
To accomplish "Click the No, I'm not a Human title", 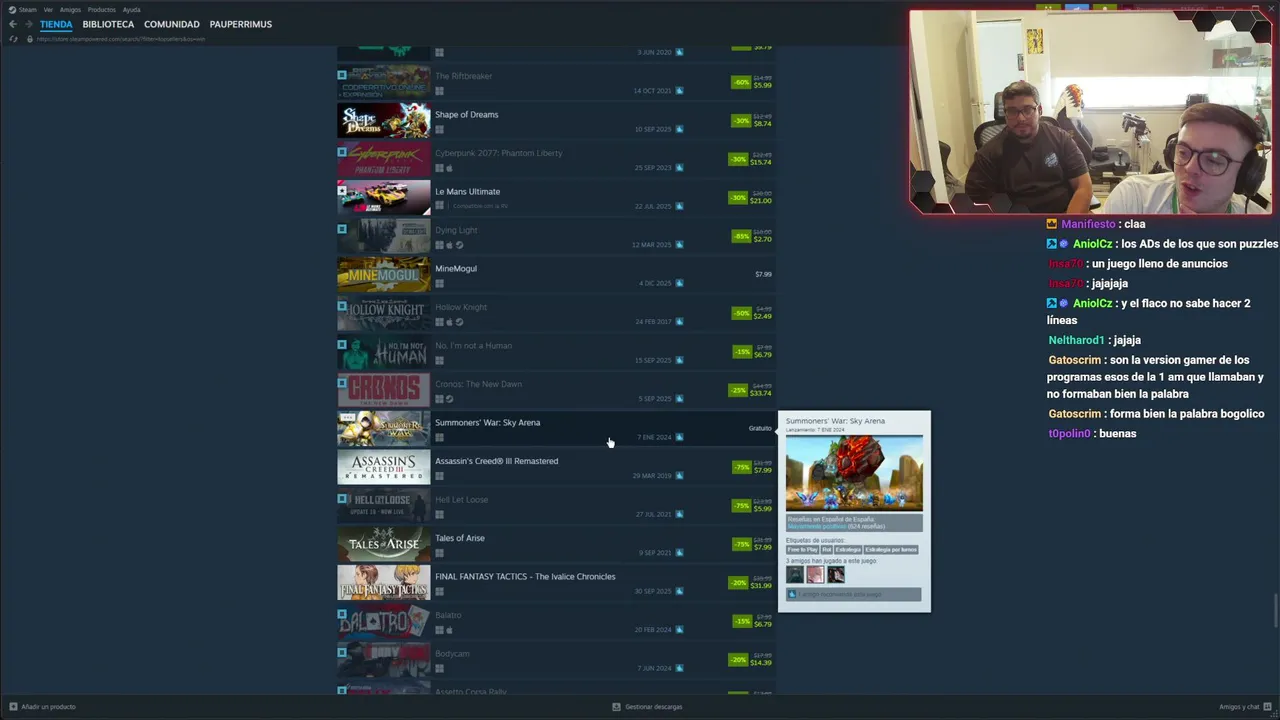I will pyautogui.click(x=473, y=346).
